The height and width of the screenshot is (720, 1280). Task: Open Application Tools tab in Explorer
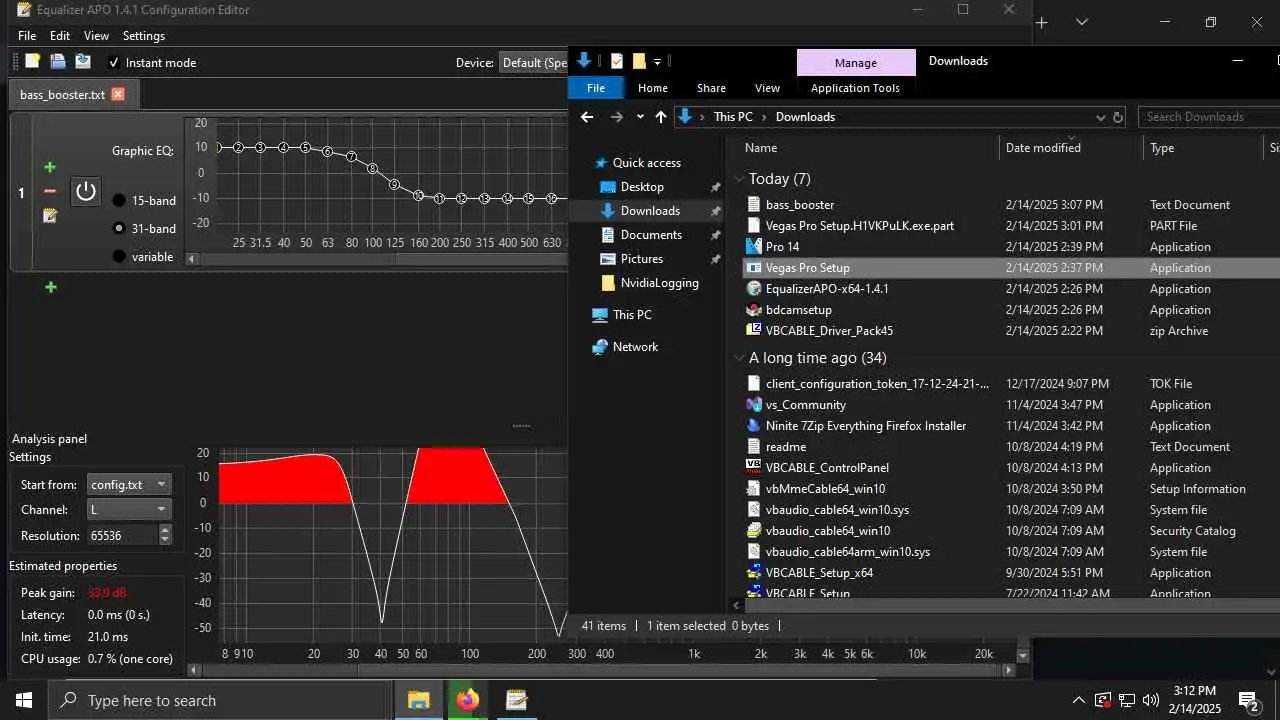(855, 88)
